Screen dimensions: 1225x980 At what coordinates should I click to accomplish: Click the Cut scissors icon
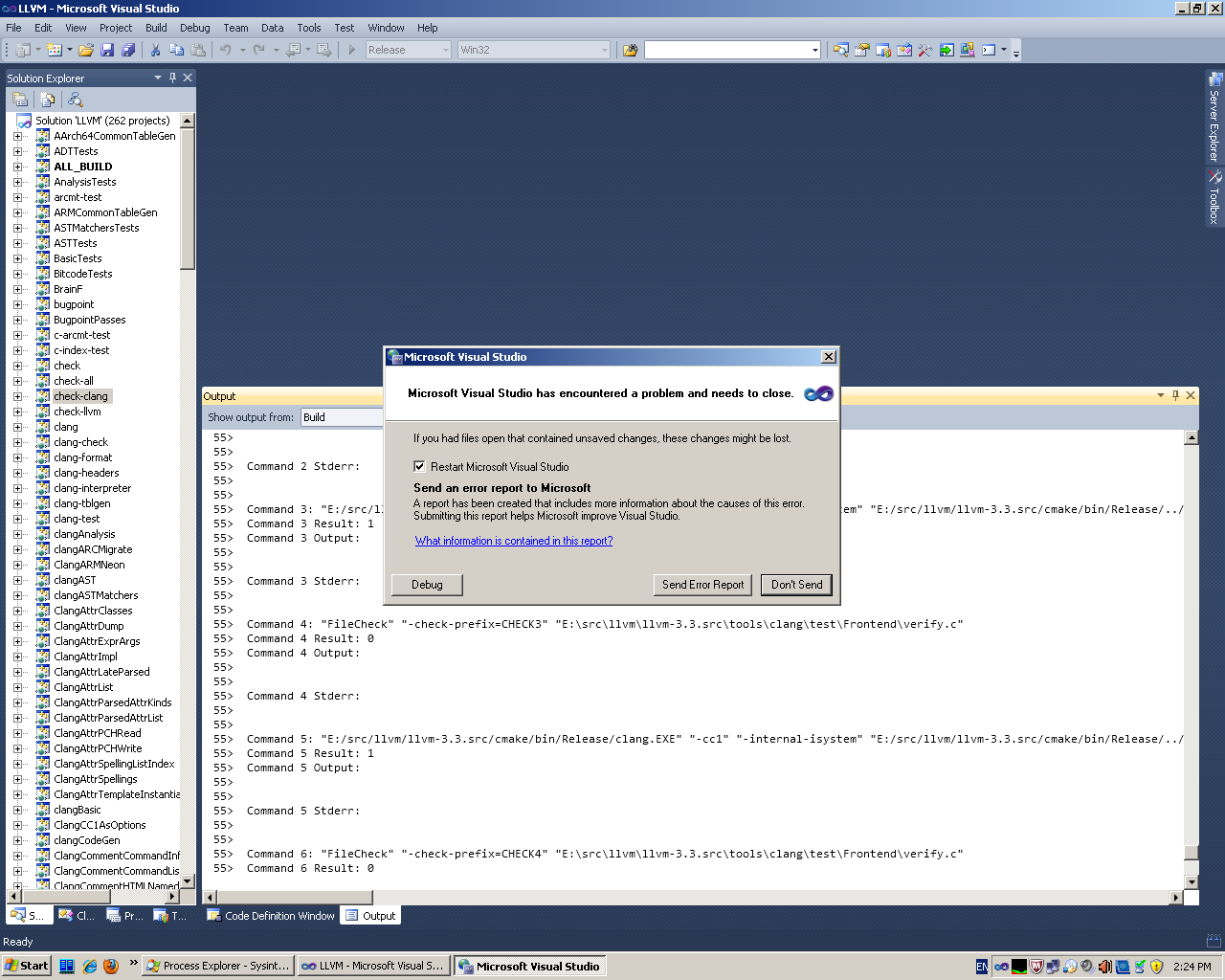[x=155, y=50]
